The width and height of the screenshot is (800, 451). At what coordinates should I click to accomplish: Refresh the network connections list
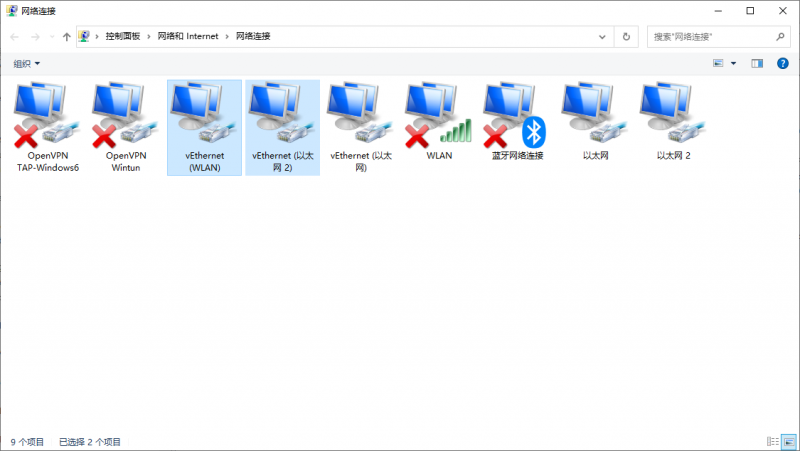pyautogui.click(x=626, y=36)
